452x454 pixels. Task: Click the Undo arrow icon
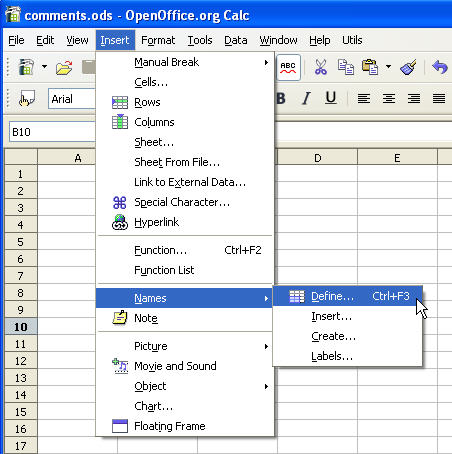[440, 67]
